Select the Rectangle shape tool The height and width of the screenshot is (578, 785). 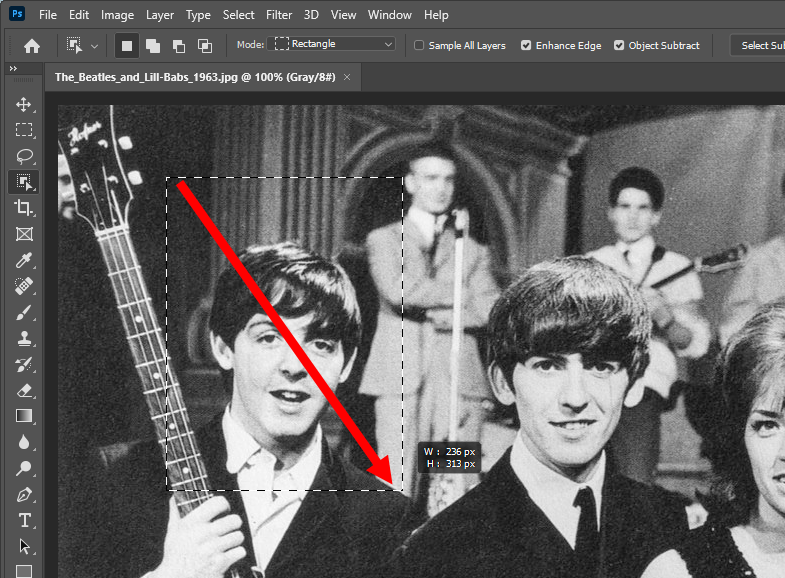[24, 571]
